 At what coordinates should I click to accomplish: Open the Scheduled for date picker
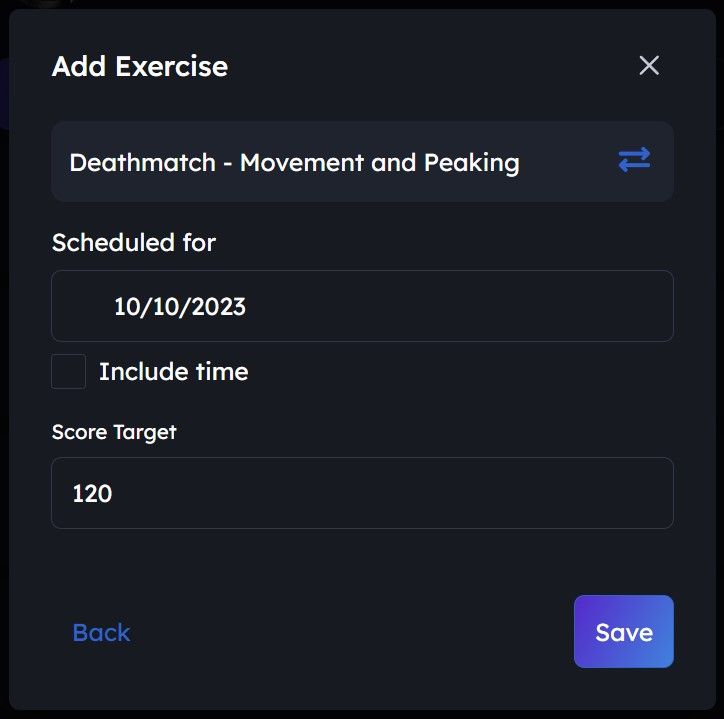[x=362, y=306]
